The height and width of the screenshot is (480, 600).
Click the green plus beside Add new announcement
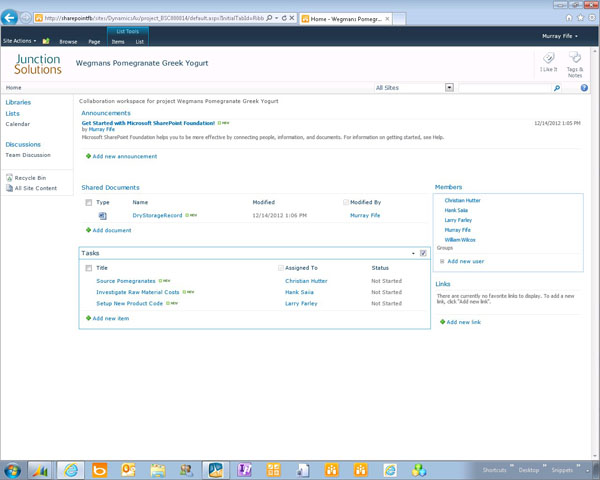point(88,156)
